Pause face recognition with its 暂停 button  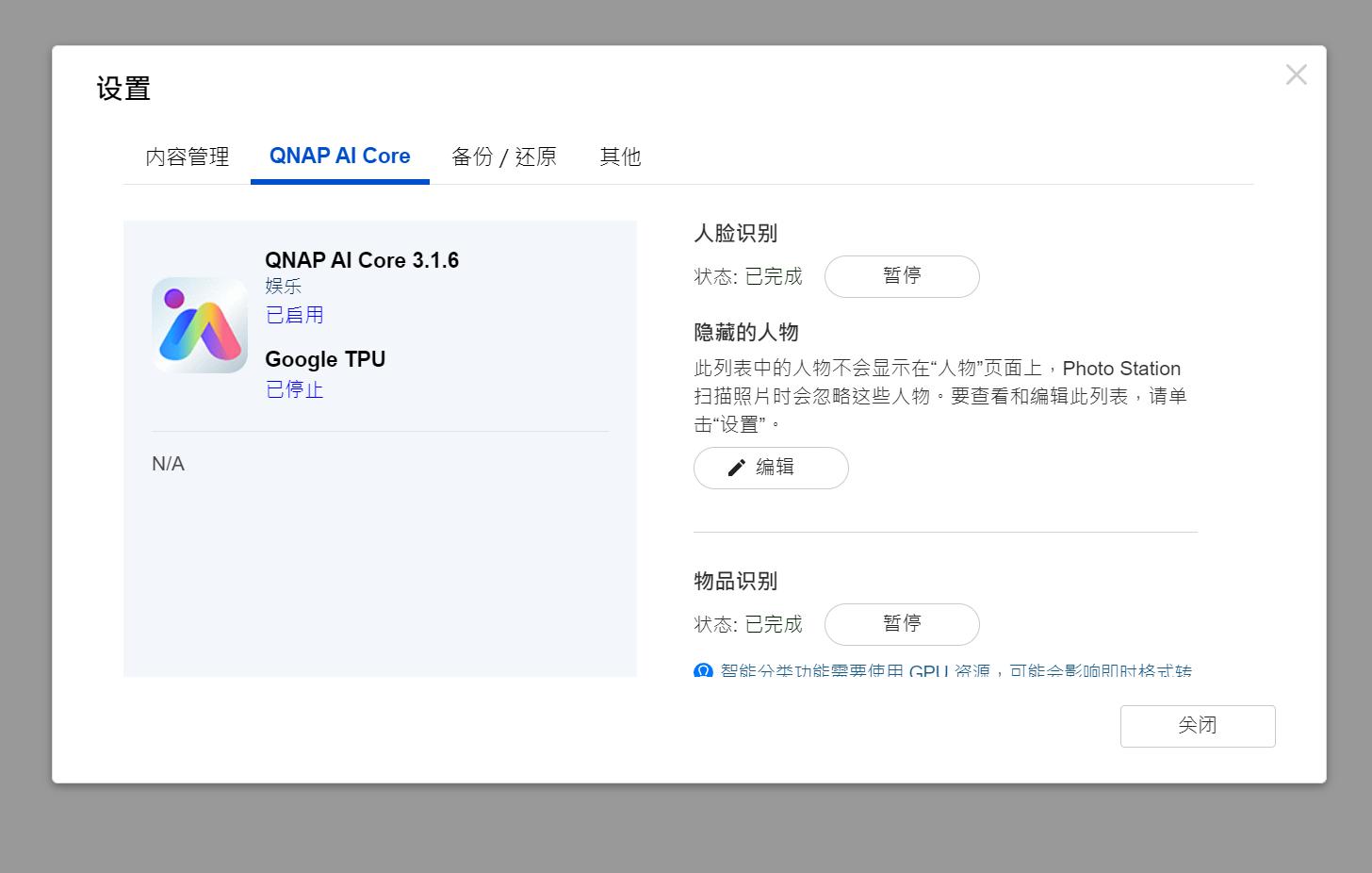[902, 276]
